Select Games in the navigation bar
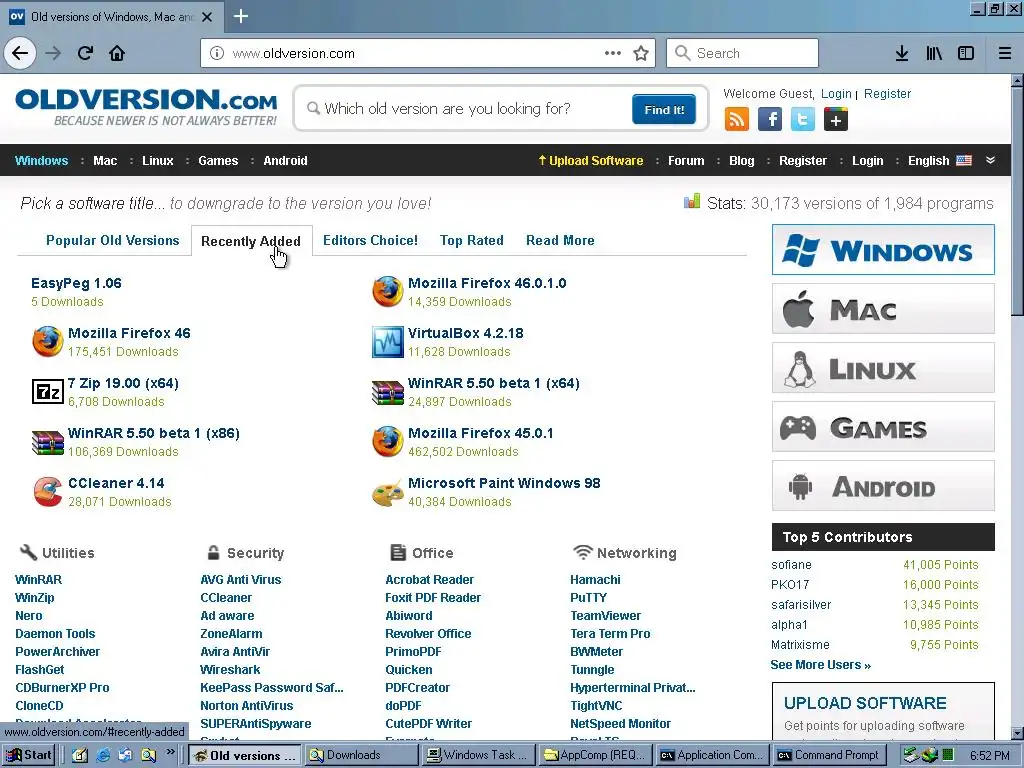This screenshot has width=1024, height=768. [218, 161]
